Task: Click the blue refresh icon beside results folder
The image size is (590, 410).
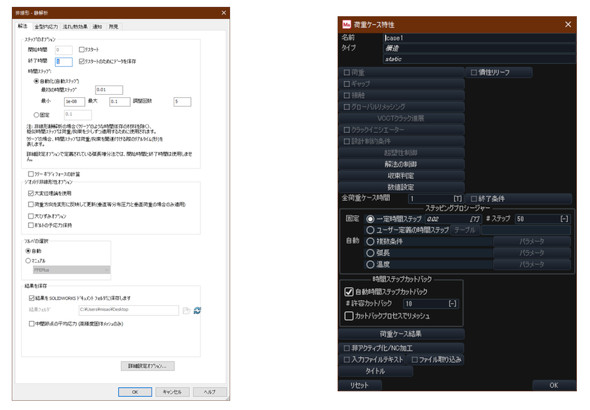Action: point(197,310)
